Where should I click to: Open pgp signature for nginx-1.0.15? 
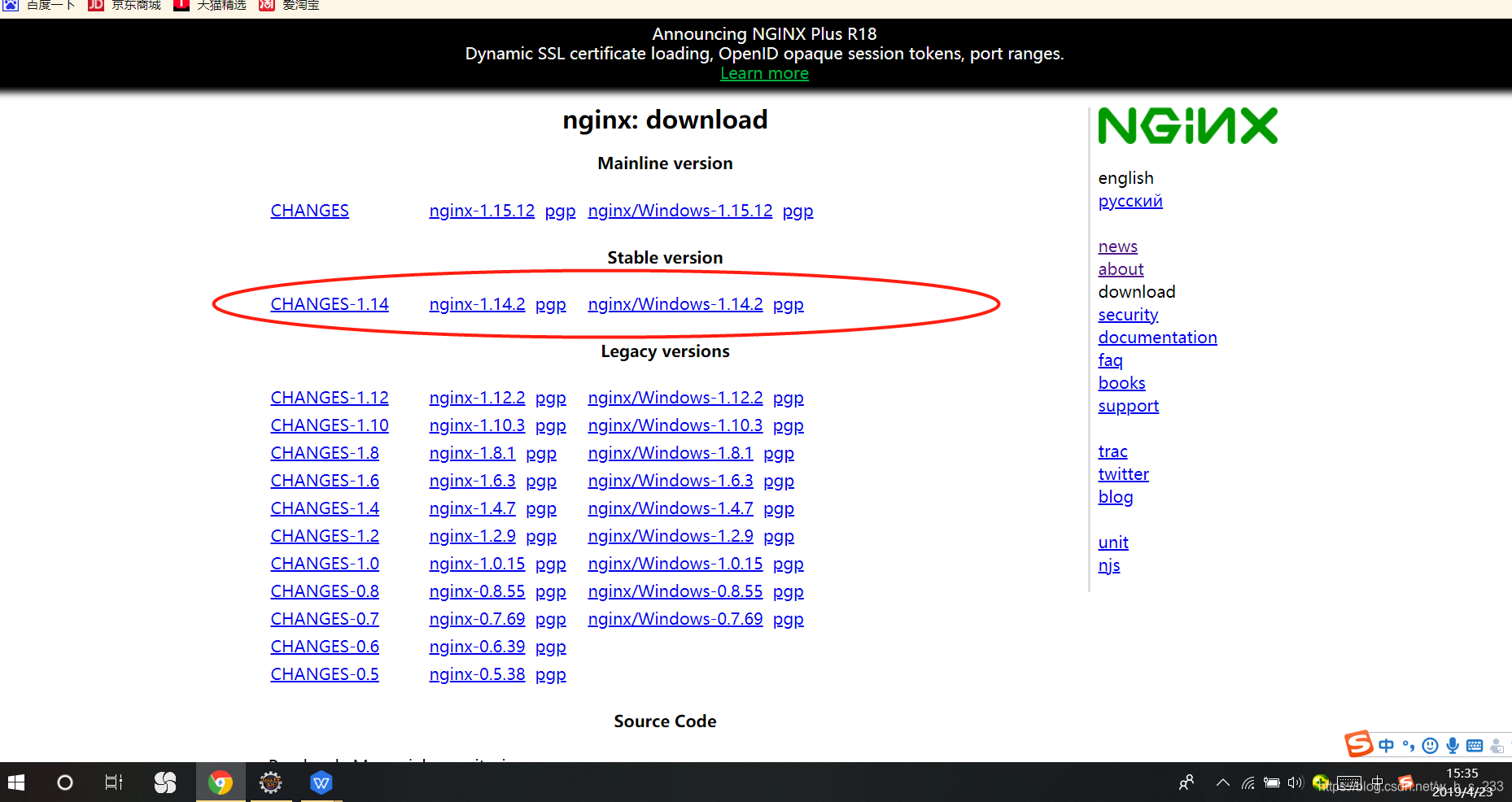click(551, 564)
